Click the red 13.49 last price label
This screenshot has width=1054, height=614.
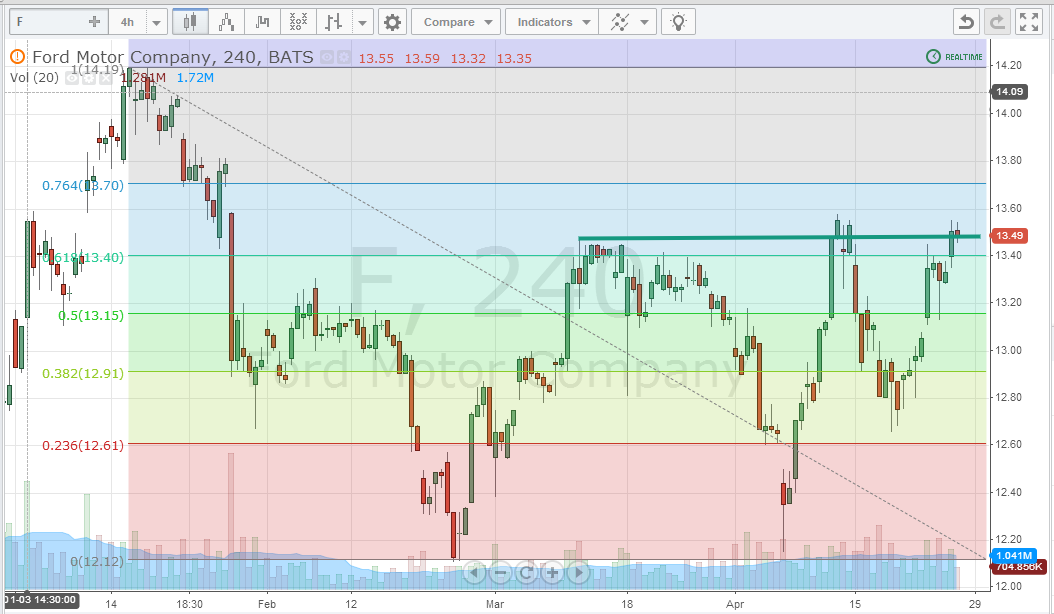[1009, 235]
